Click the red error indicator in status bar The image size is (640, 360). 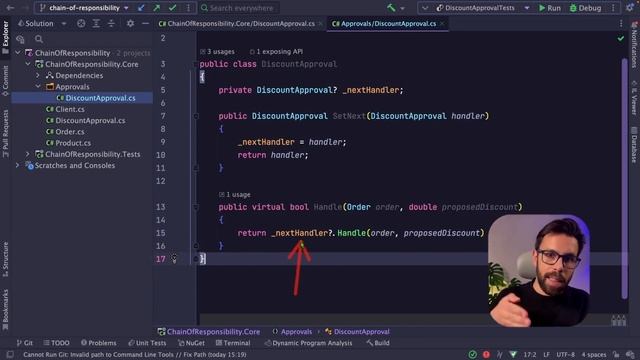tap(486, 354)
